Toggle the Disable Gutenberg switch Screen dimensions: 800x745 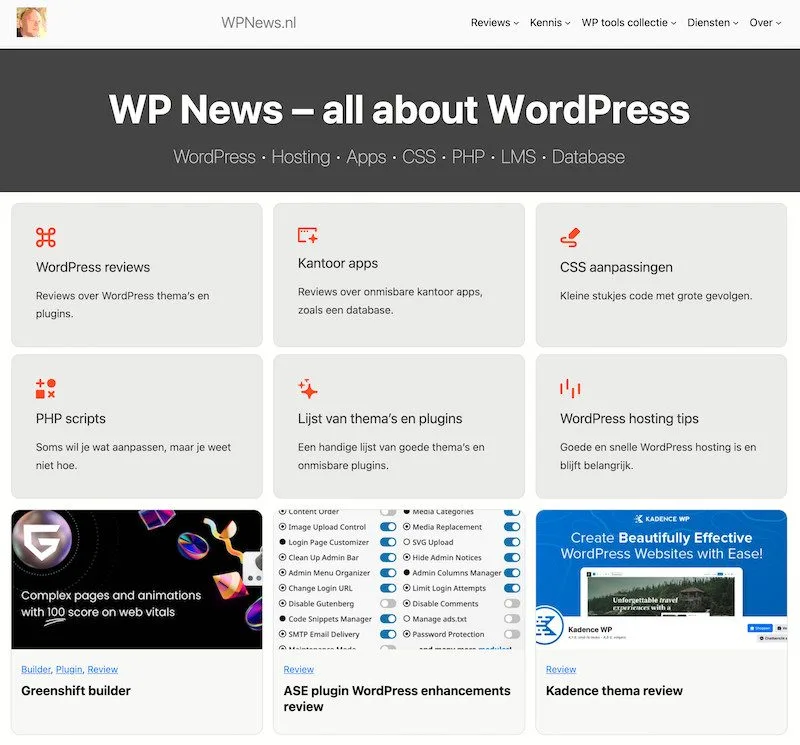click(388, 603)
